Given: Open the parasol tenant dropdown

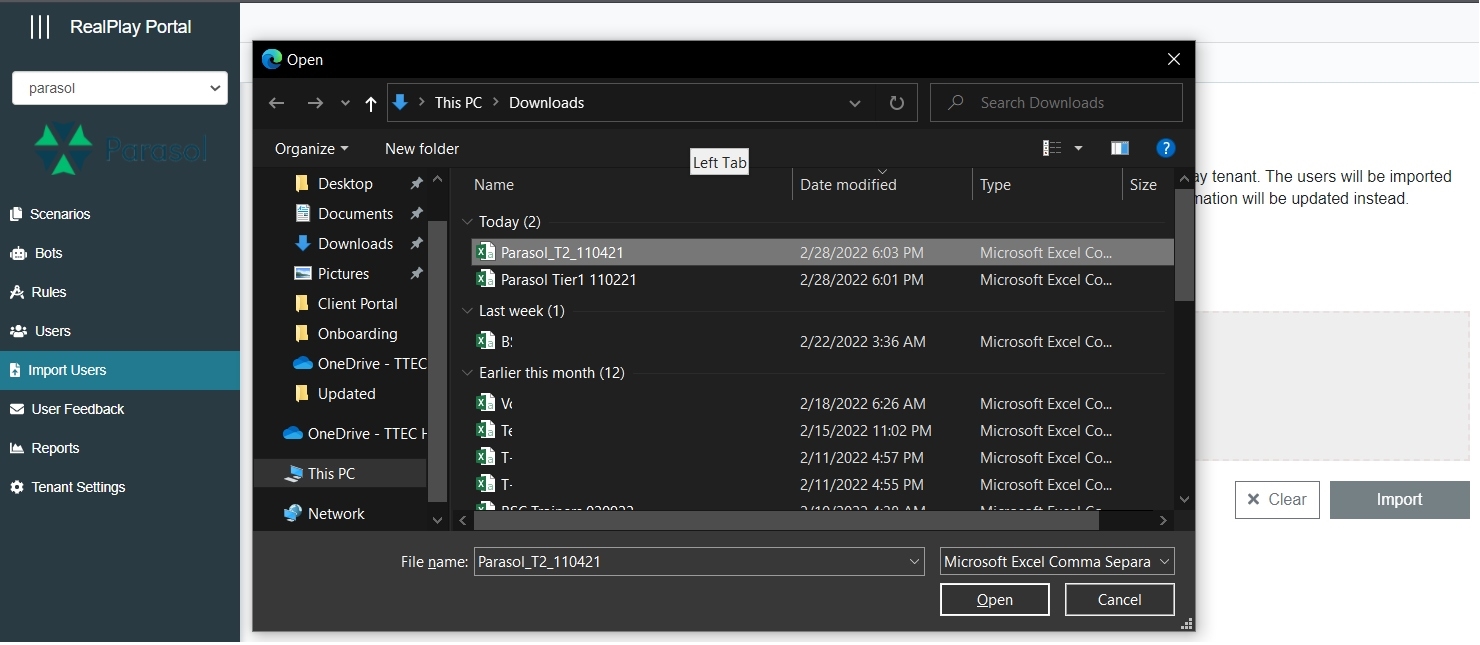Looking at the screenshot, I should (x=120, y=88).
